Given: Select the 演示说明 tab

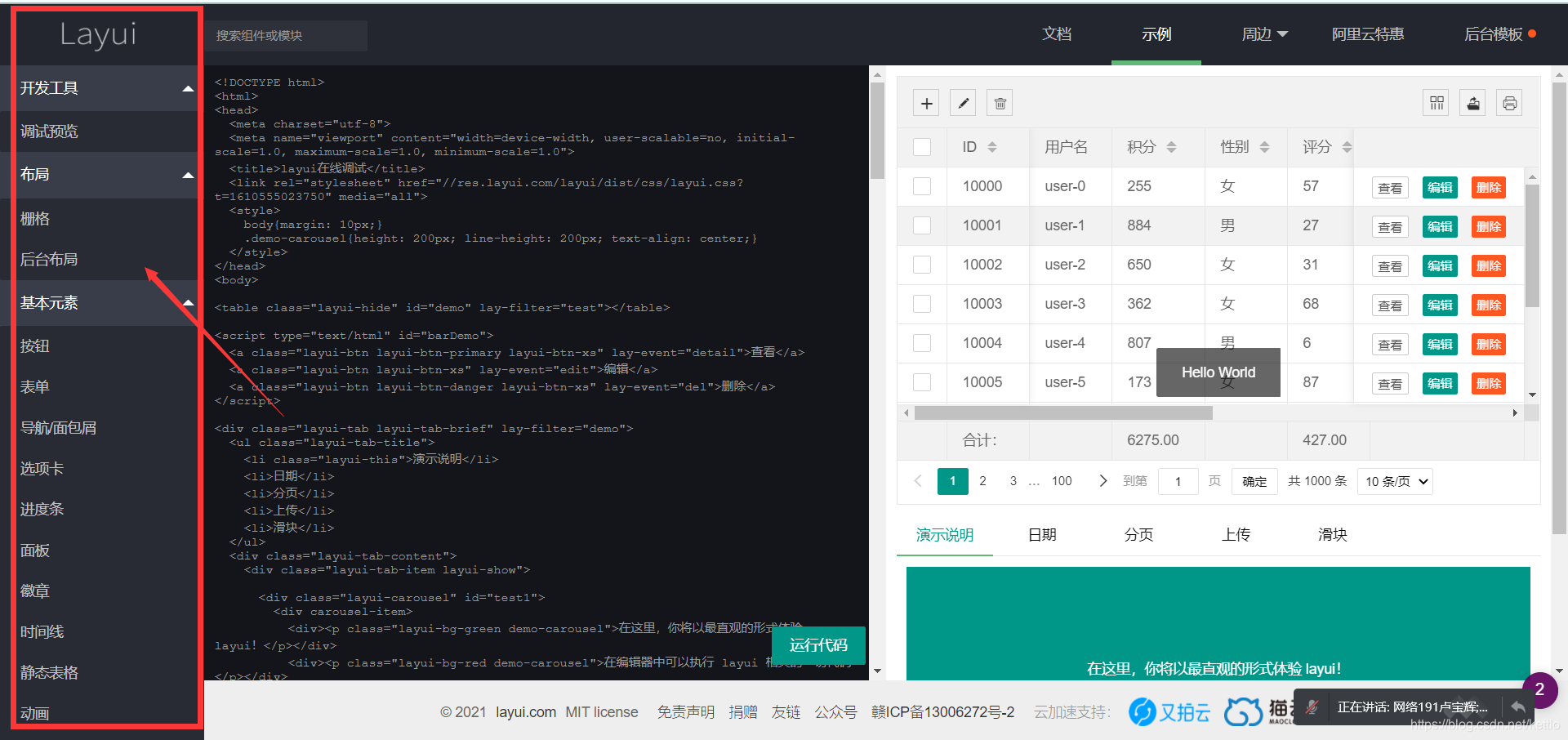Looking at the screenshot, I should point(945,535).
